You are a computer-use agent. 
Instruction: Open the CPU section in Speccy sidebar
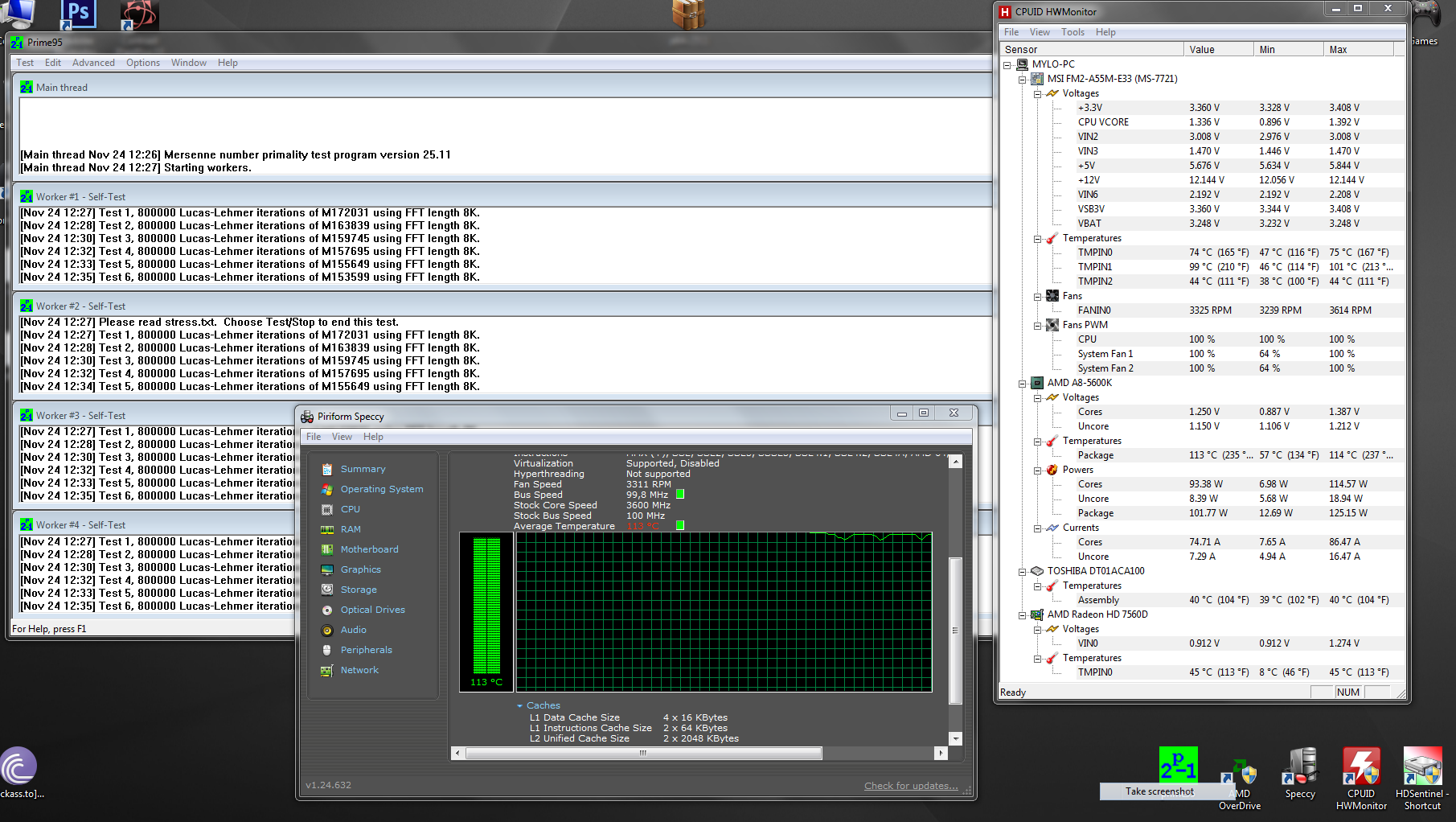click(x=350, y=509)
